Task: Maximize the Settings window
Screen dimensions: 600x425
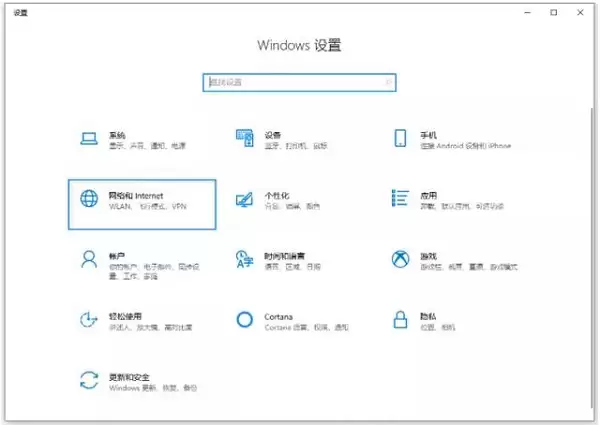Action: tap(553, 13)
